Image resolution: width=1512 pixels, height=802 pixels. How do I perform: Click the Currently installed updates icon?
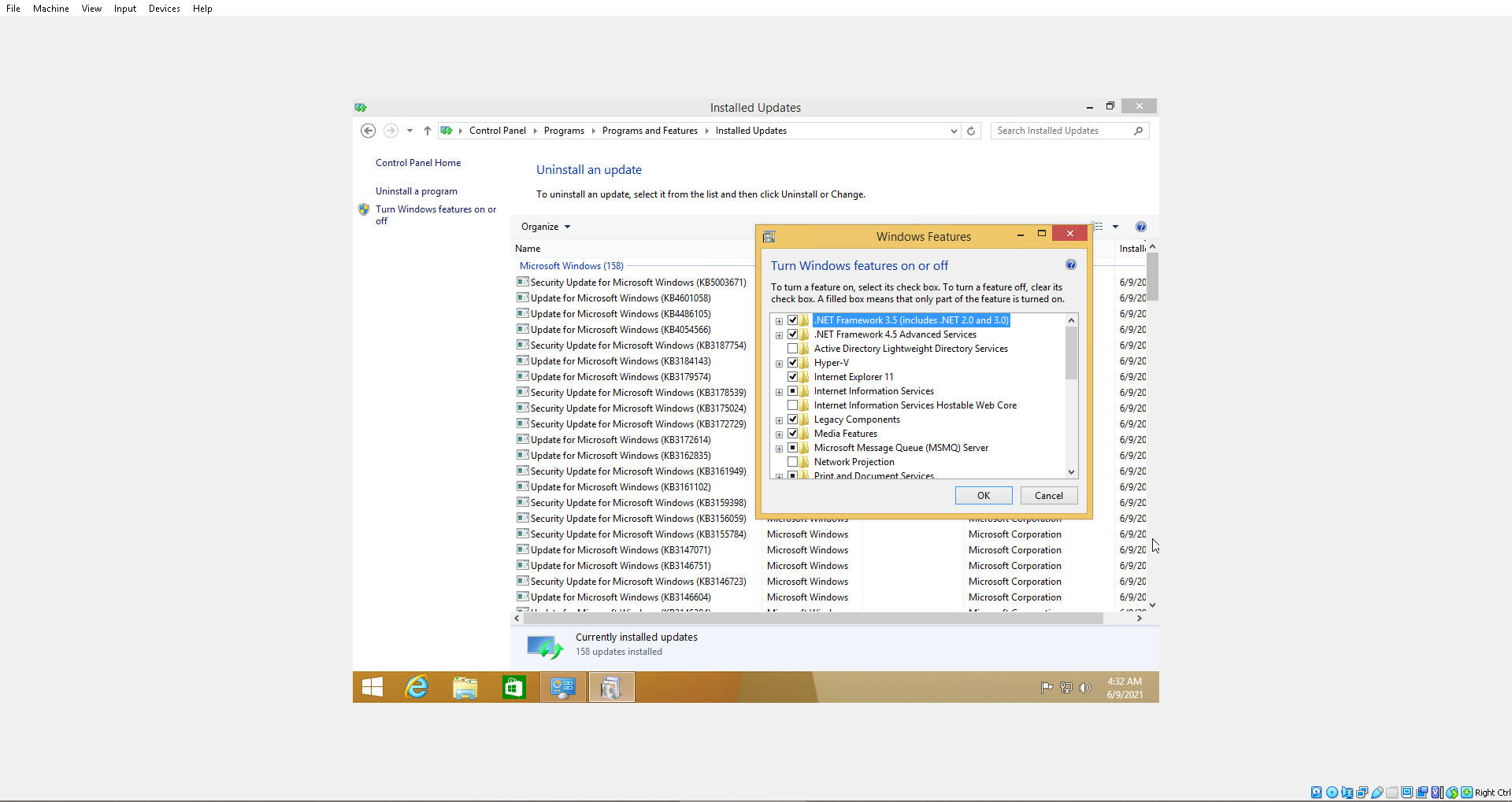point(545,646)
